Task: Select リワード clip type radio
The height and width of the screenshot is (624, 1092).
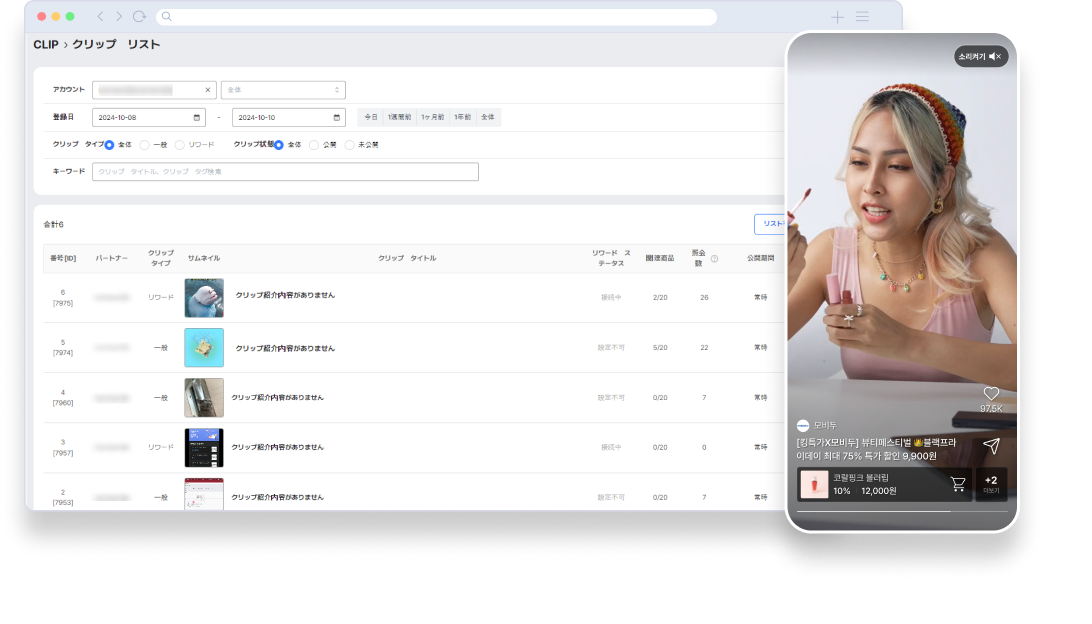Action: (x=180, y=145)
